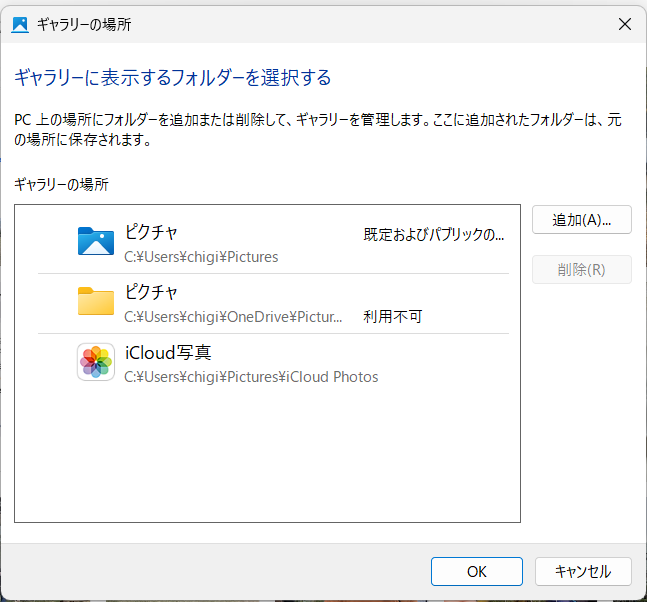This screenshot has width=647, height=602.
Task: Click the 利用不可 status label
Action: [393, 316]
